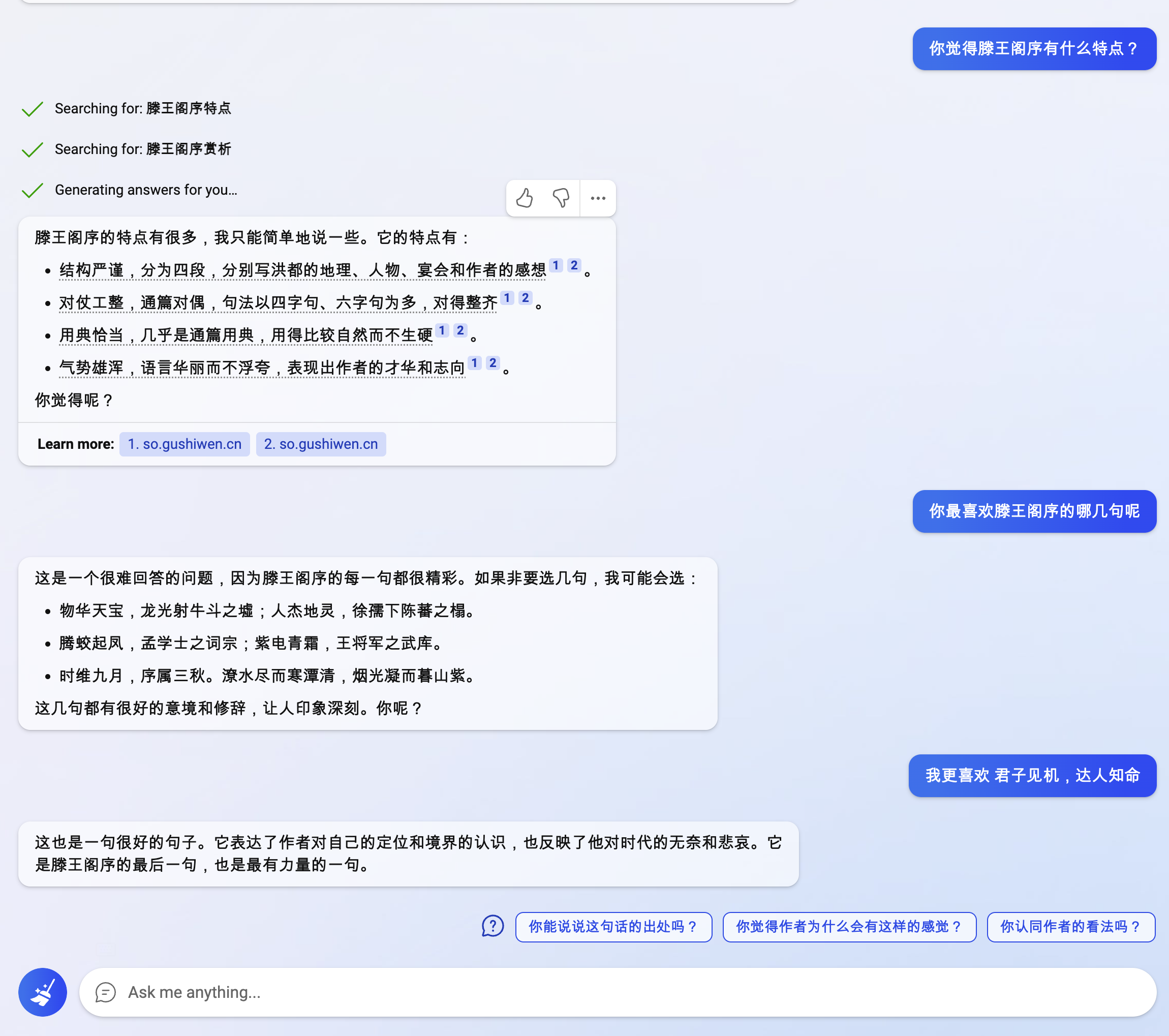Screen dimensions: 1169x1036
Task: Click the question mark suggestions icon
Action: coord(493,926)
